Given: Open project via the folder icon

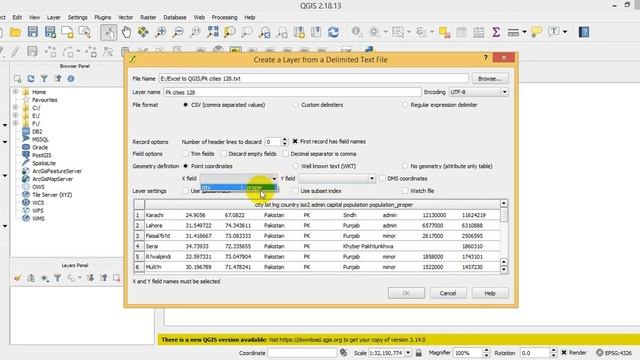Looking at the screenshot, I should 15,32.
